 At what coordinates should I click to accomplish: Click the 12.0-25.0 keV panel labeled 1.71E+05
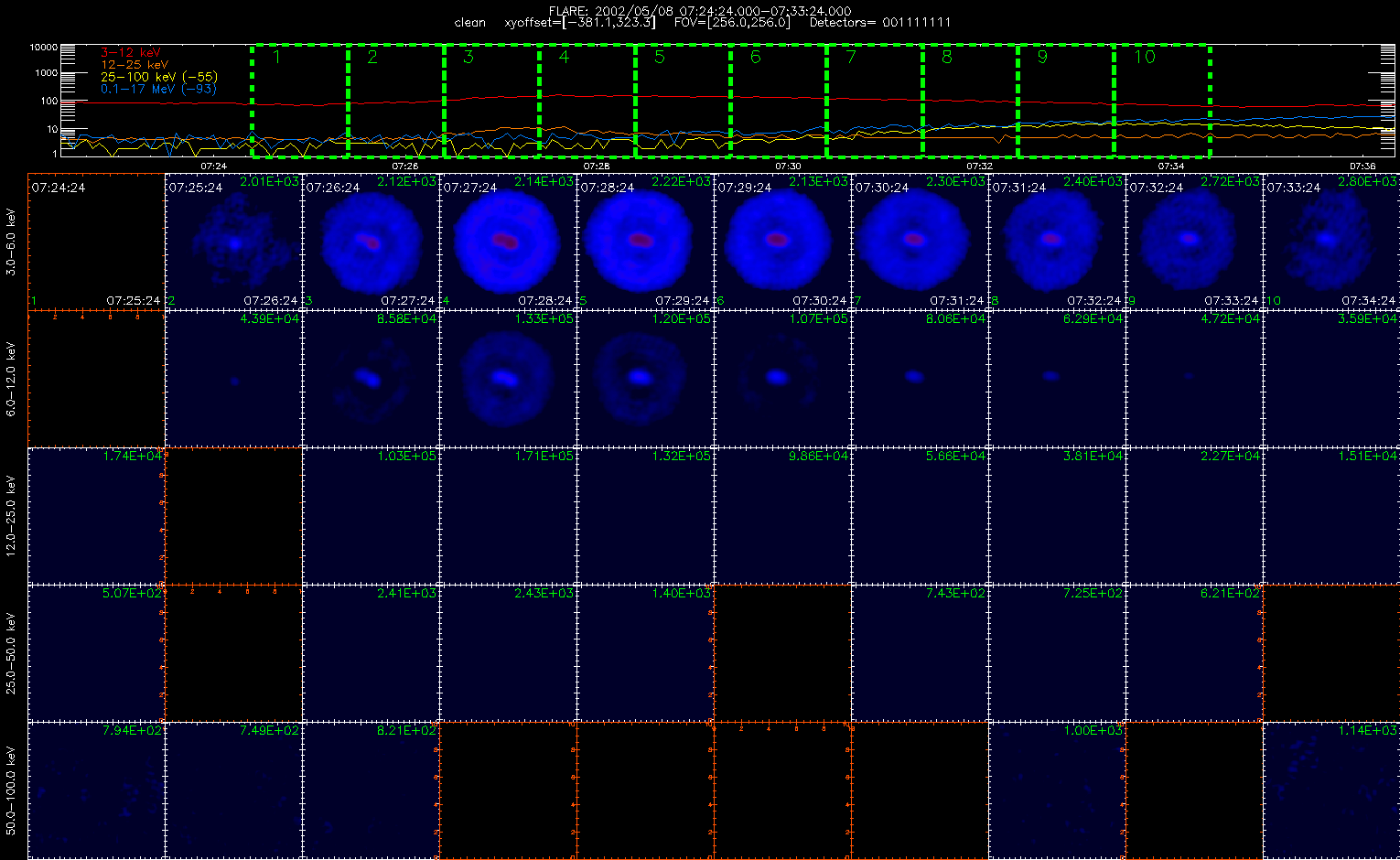508,515
